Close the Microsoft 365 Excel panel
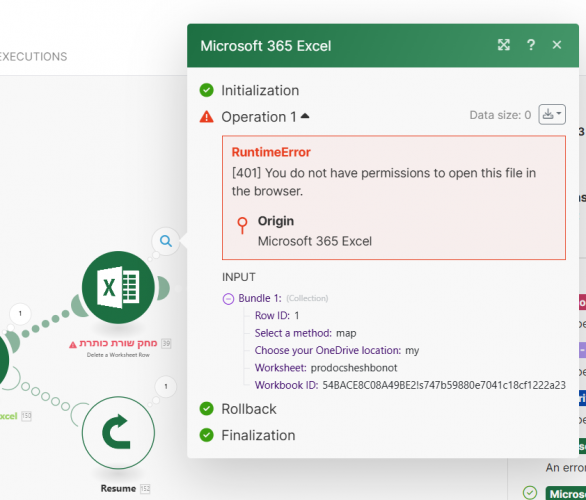Image resolution: width=586 pixels, height=500 pixels. [556, 45]
